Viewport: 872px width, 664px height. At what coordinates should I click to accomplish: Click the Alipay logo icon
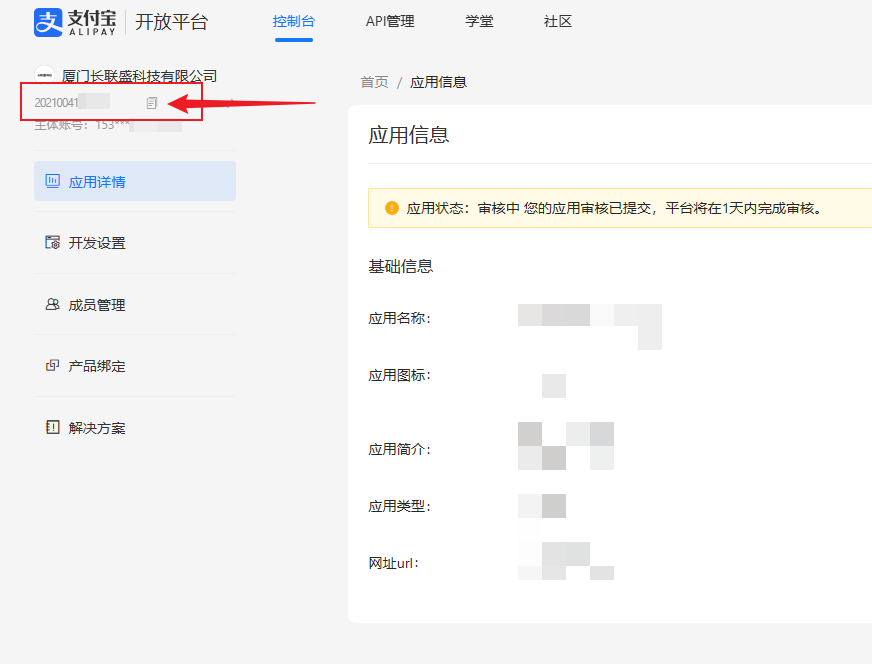(x=48, y=22)
